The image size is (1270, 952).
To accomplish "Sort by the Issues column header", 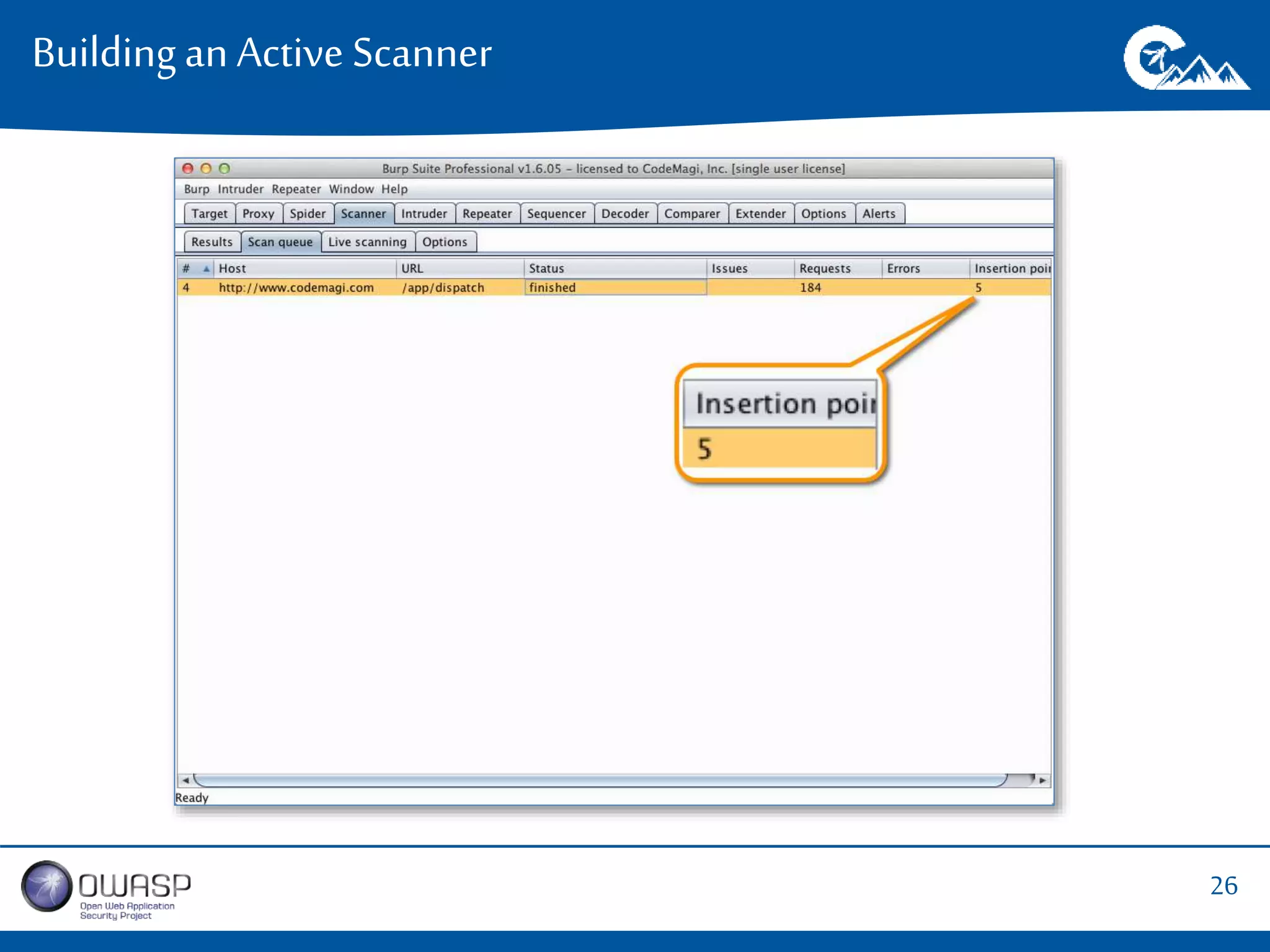I will (x=750, y=268).
